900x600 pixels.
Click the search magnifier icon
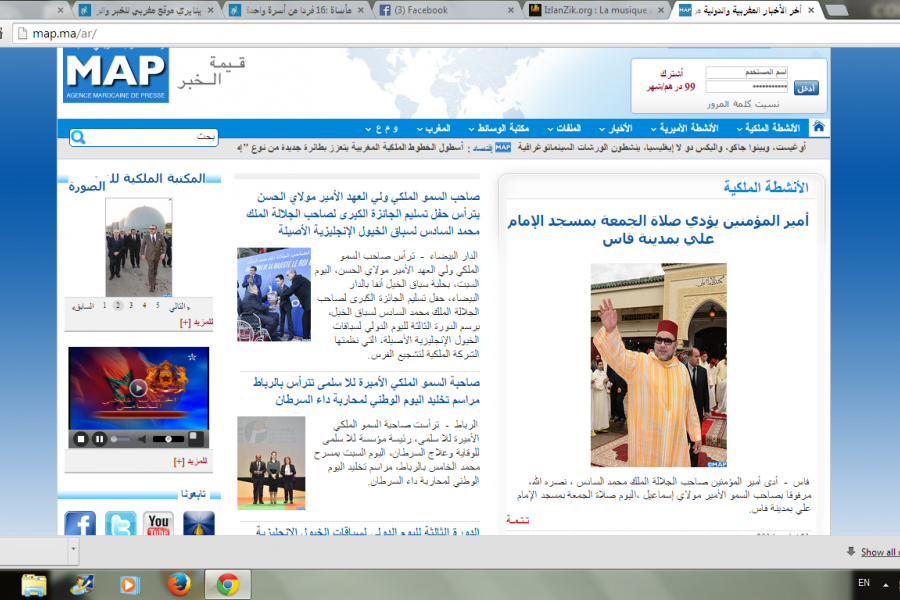[78, 137]
